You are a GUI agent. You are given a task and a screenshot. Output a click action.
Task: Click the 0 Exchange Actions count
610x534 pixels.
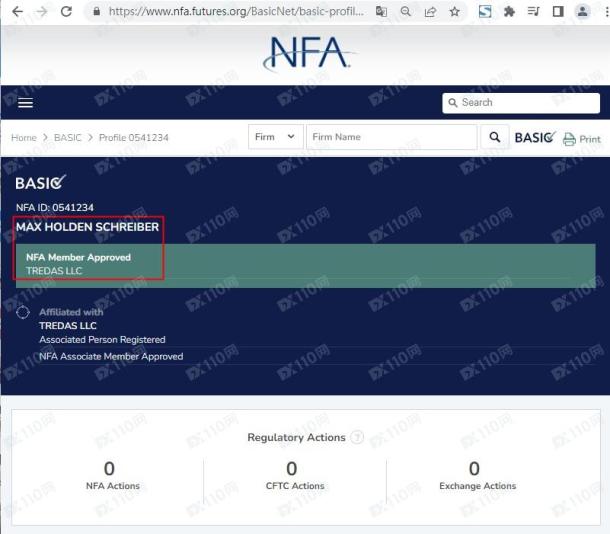pyautogui.click(x=474, y=468)
